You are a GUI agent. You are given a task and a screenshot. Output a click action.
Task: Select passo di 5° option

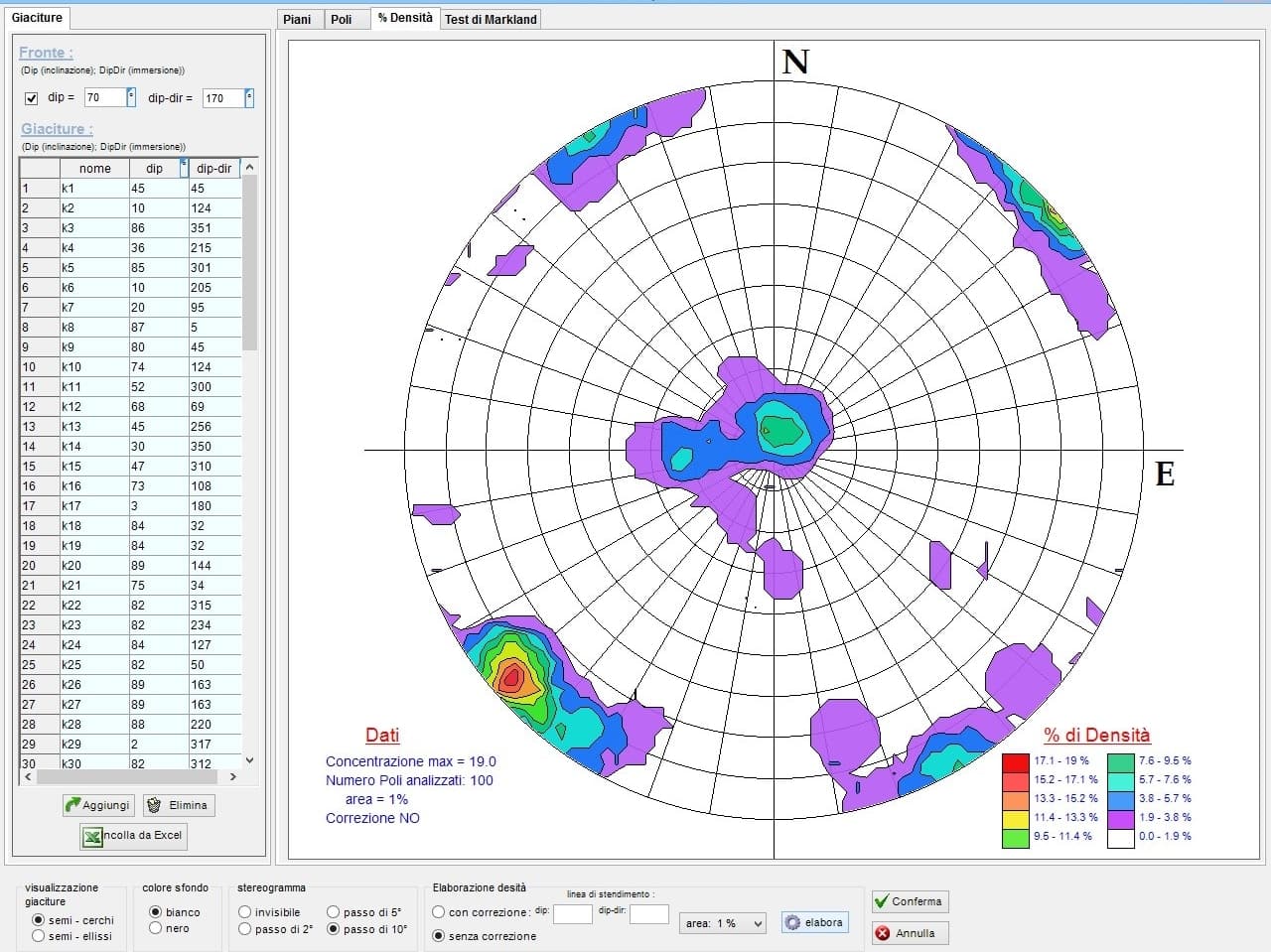tap(334, 911)
